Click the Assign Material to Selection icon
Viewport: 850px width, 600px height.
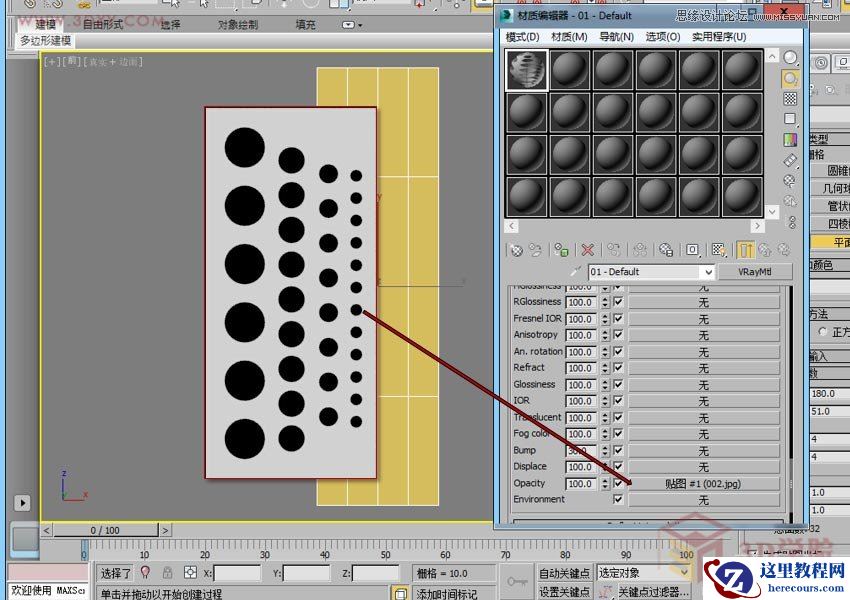coord(560,250)
